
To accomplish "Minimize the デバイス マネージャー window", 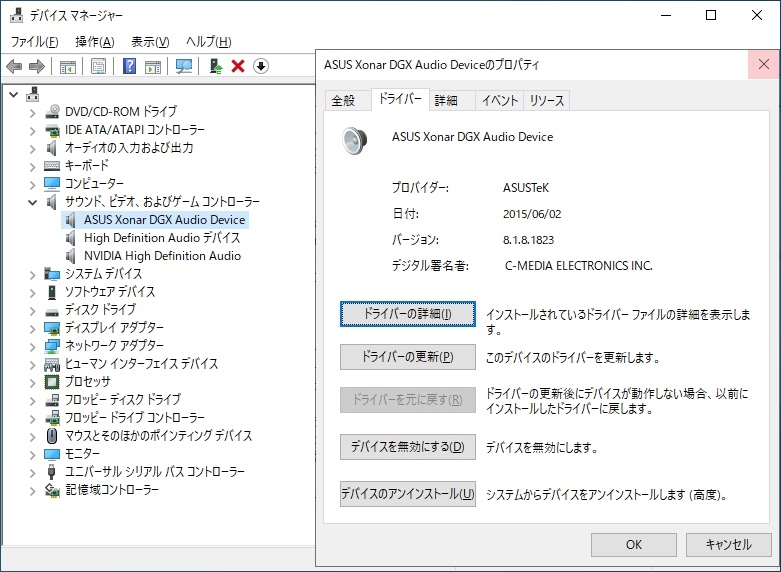I will point(666,15).
